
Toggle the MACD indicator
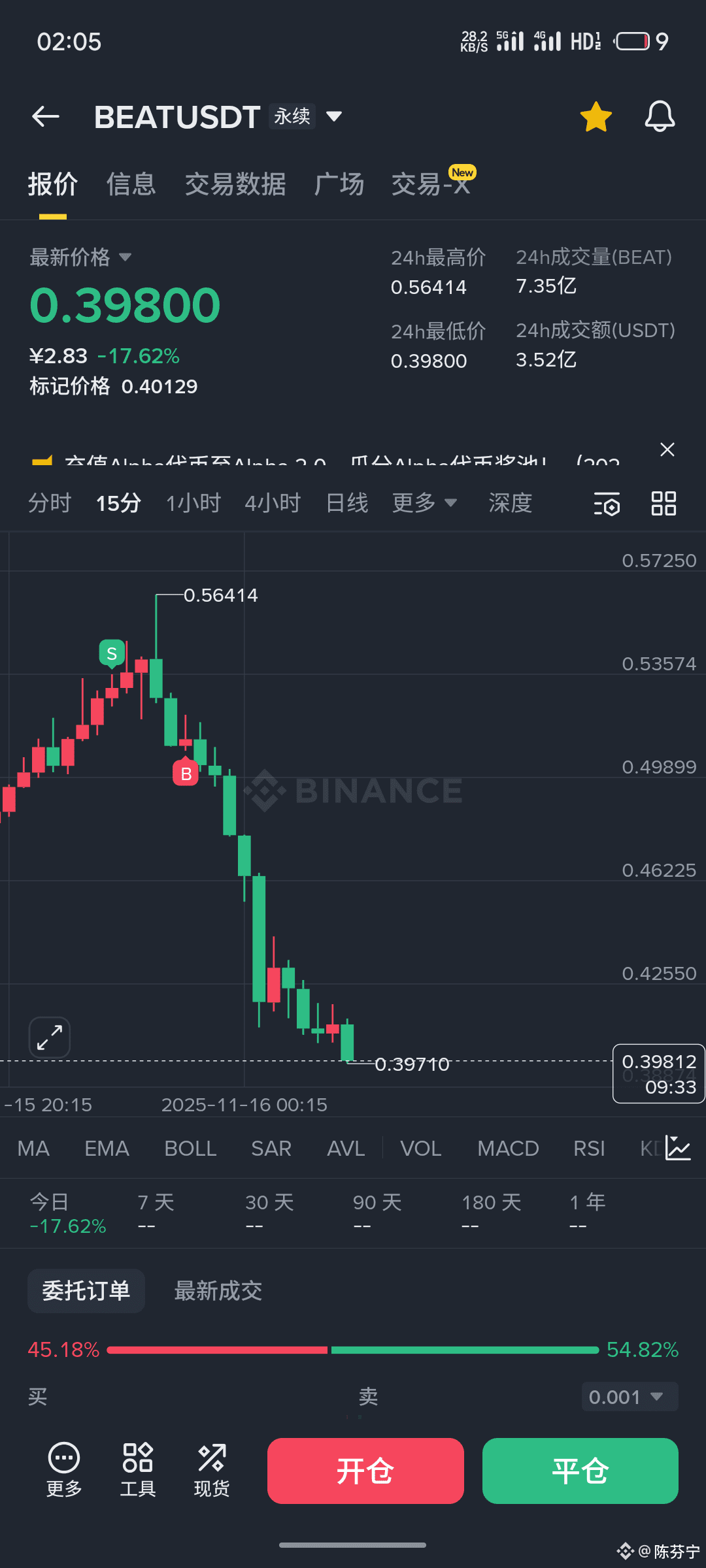point(508,1149)
